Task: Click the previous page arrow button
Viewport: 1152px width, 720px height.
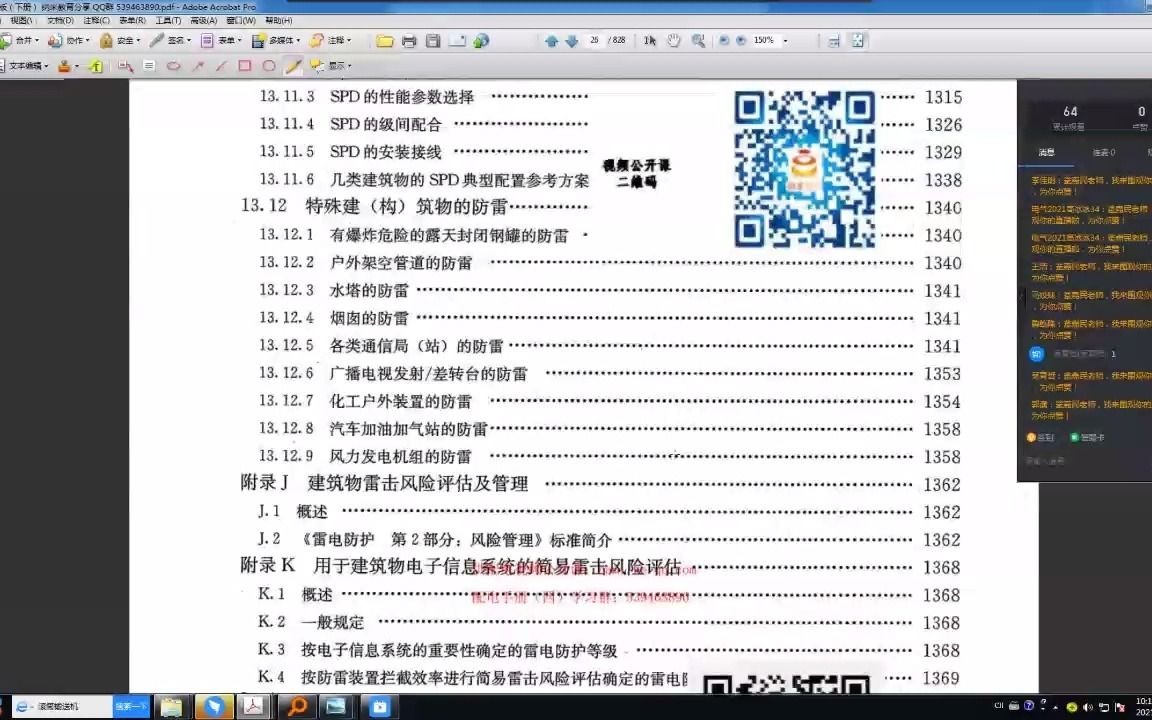Action: [552, 41]
